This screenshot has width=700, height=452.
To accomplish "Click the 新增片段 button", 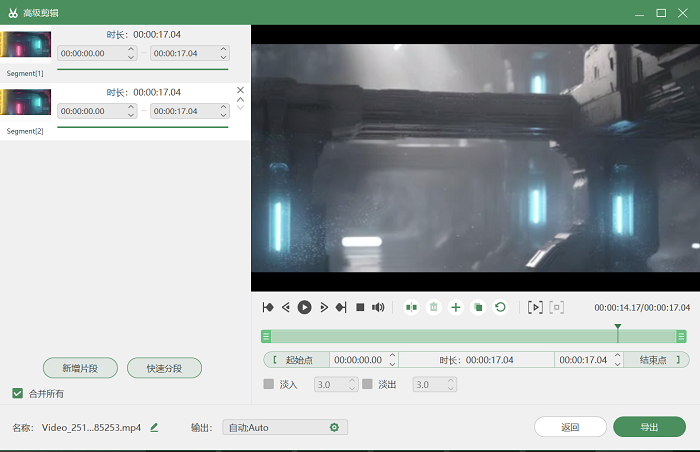I will pos(80,368).
